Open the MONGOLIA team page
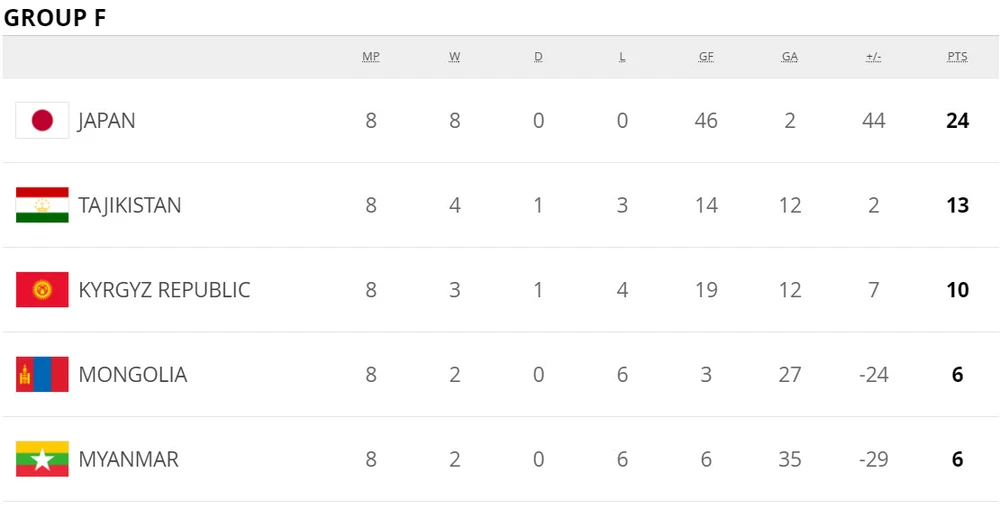This screenshot has width=1000, height=509. pos(133,375)
